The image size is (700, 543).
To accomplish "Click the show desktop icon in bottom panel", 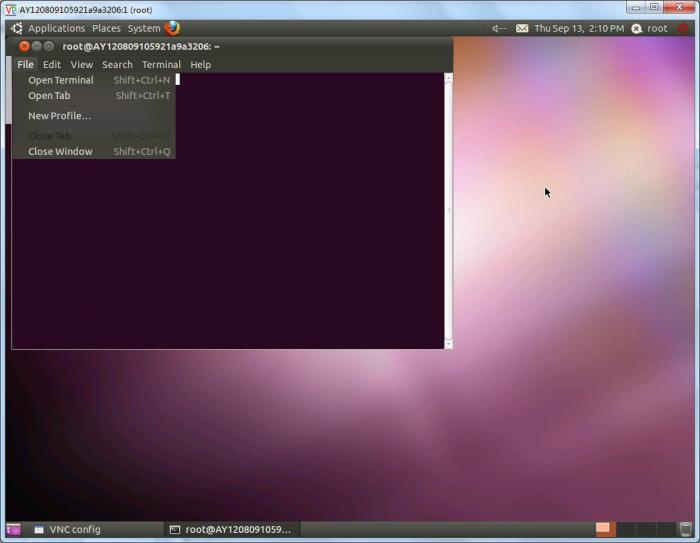I will pos(13,529).
